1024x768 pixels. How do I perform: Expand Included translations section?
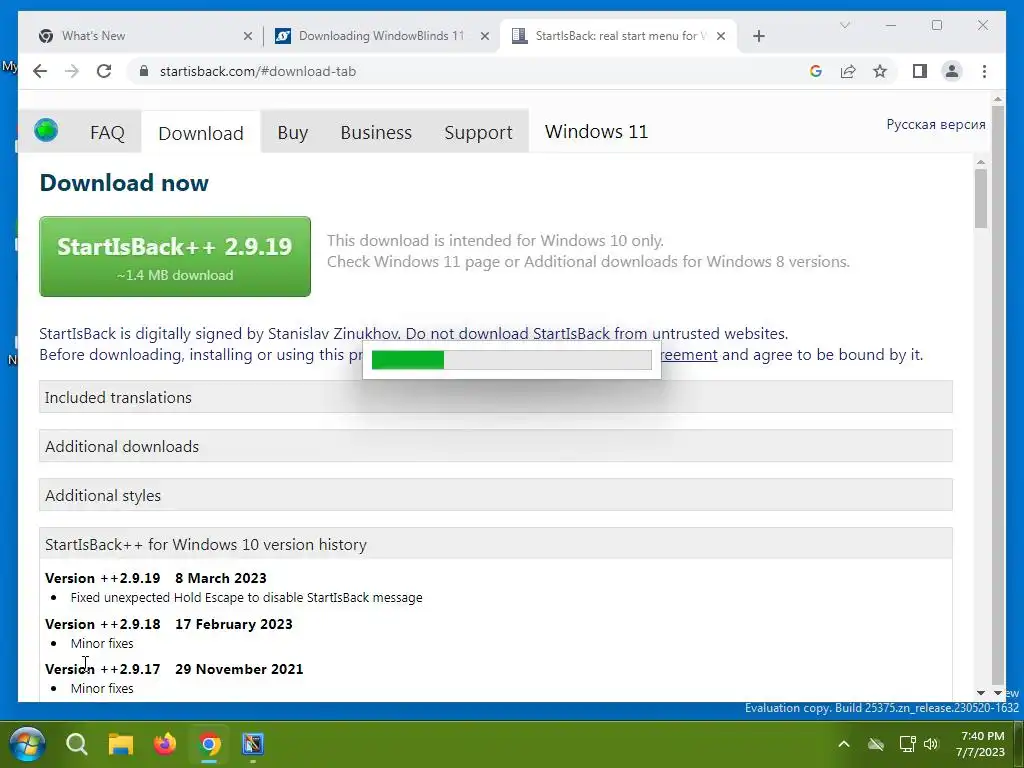tap(496, 397)
